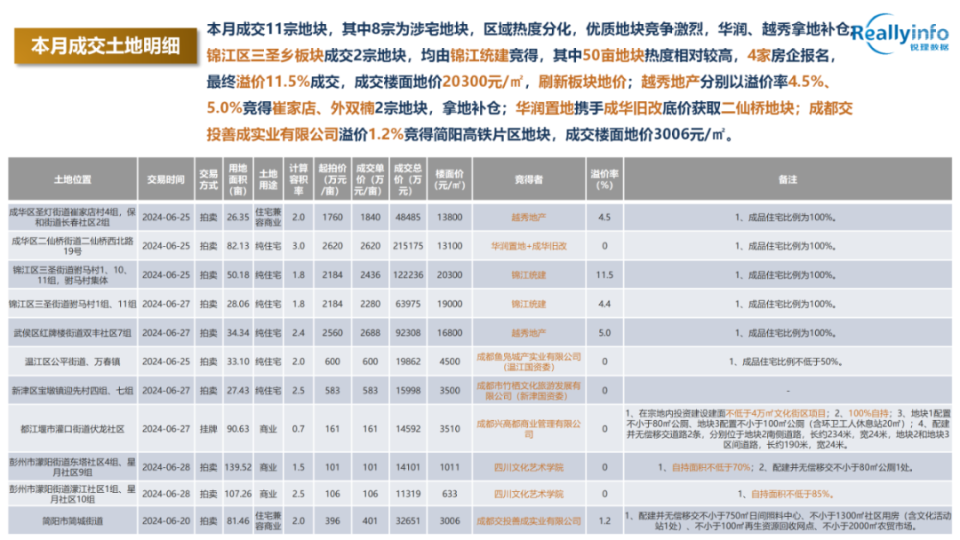Select the 成华区圣灯街道崔家店村4组 location cell

73,217
